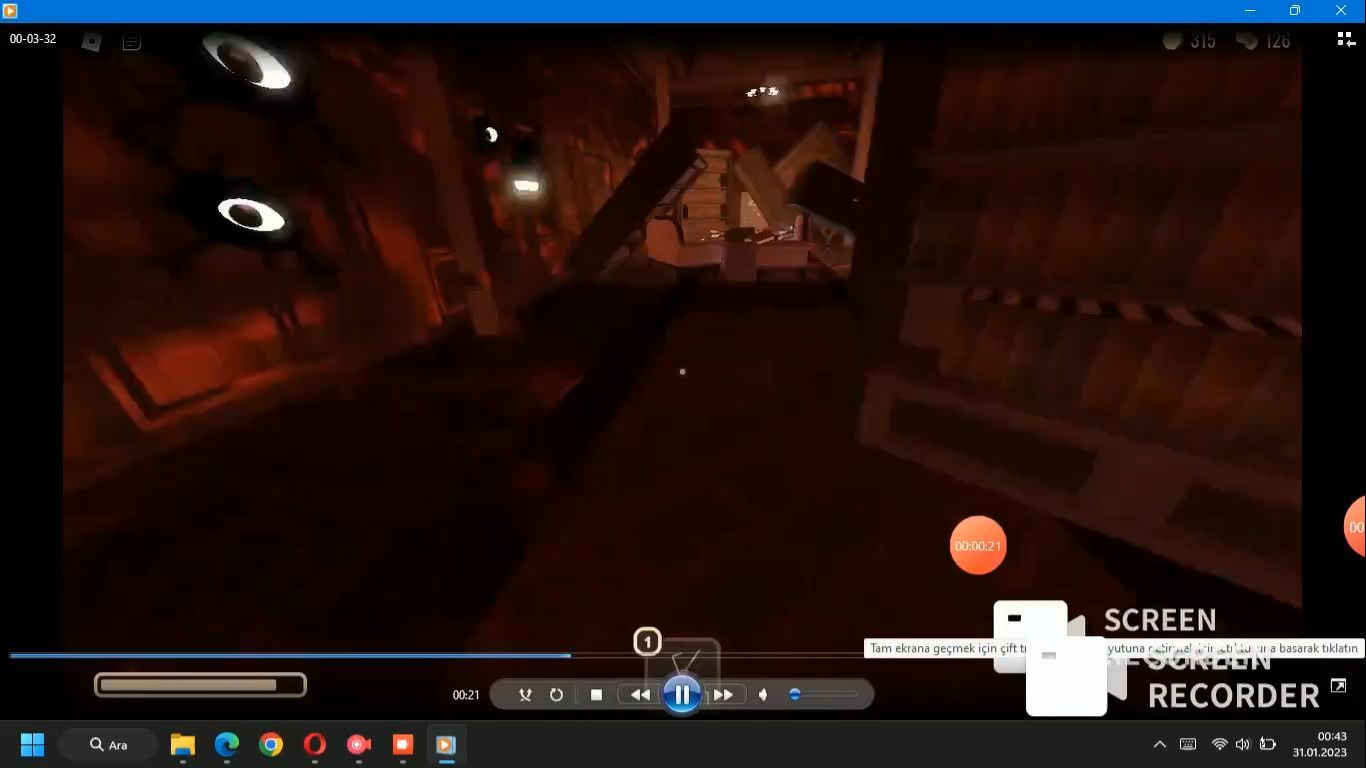Open the system volume tray icon

1243,744
